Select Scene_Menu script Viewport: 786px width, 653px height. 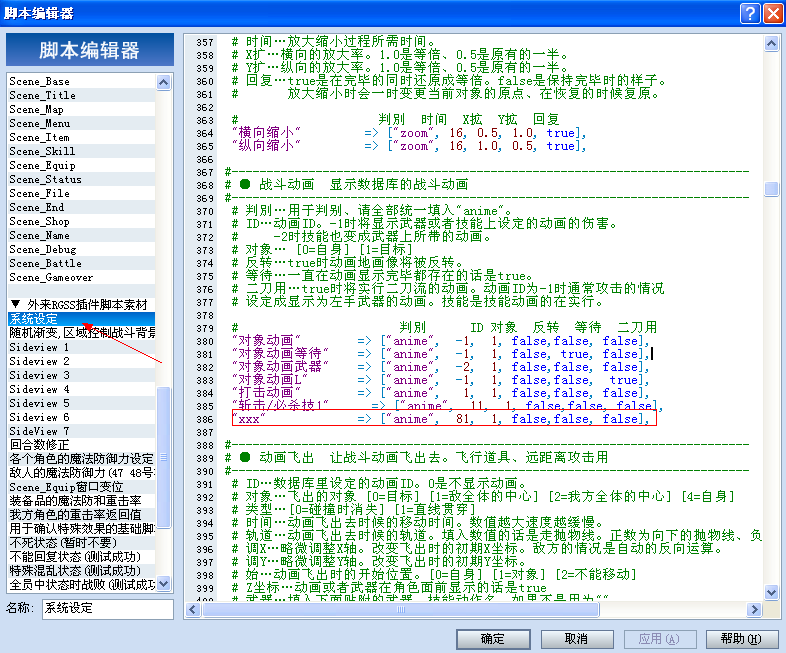[82, 124]
